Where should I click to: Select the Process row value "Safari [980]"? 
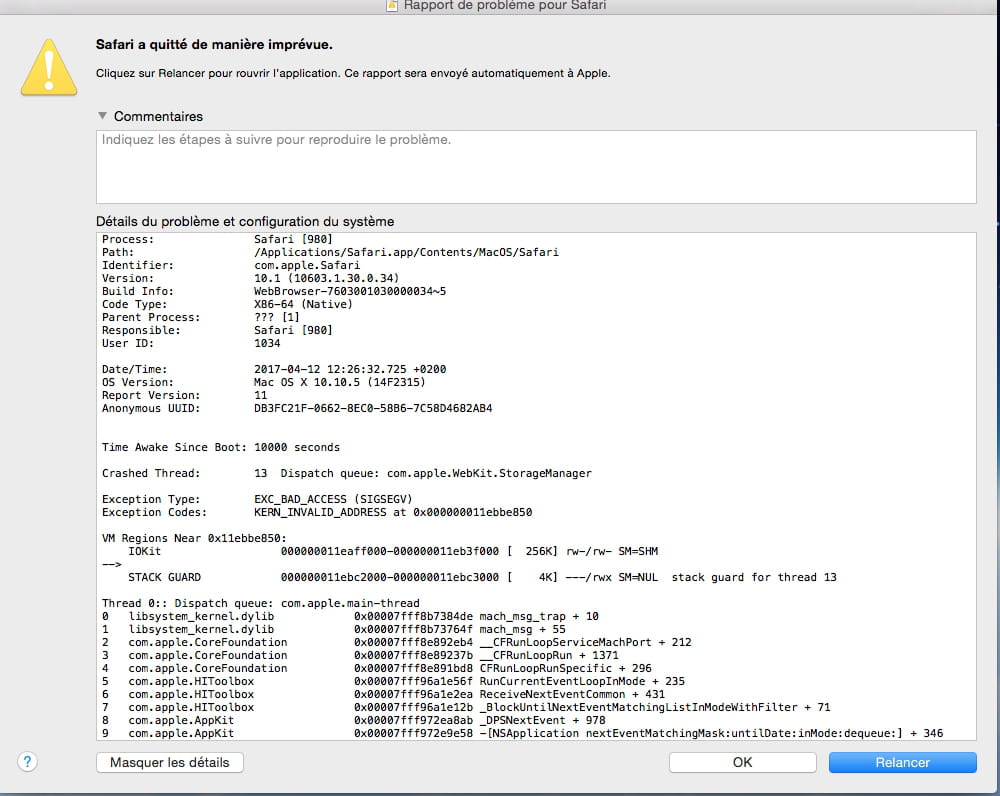click(293, 239)
